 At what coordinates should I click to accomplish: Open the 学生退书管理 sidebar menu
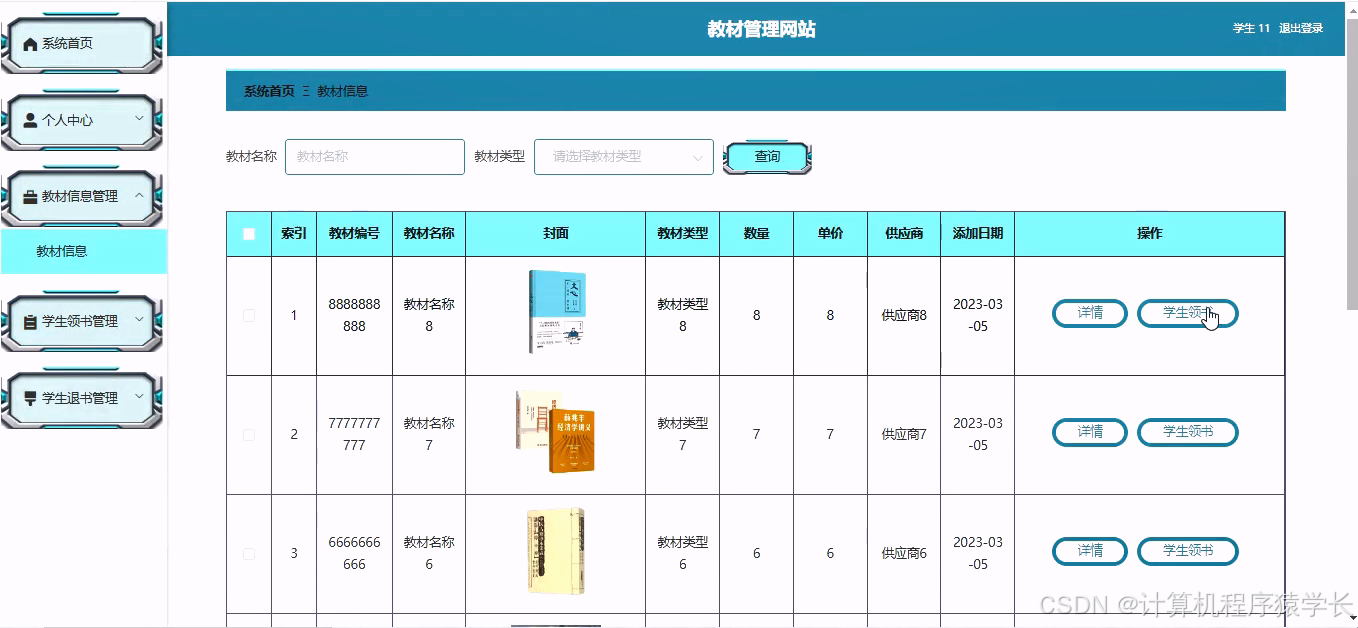[82, 398]
